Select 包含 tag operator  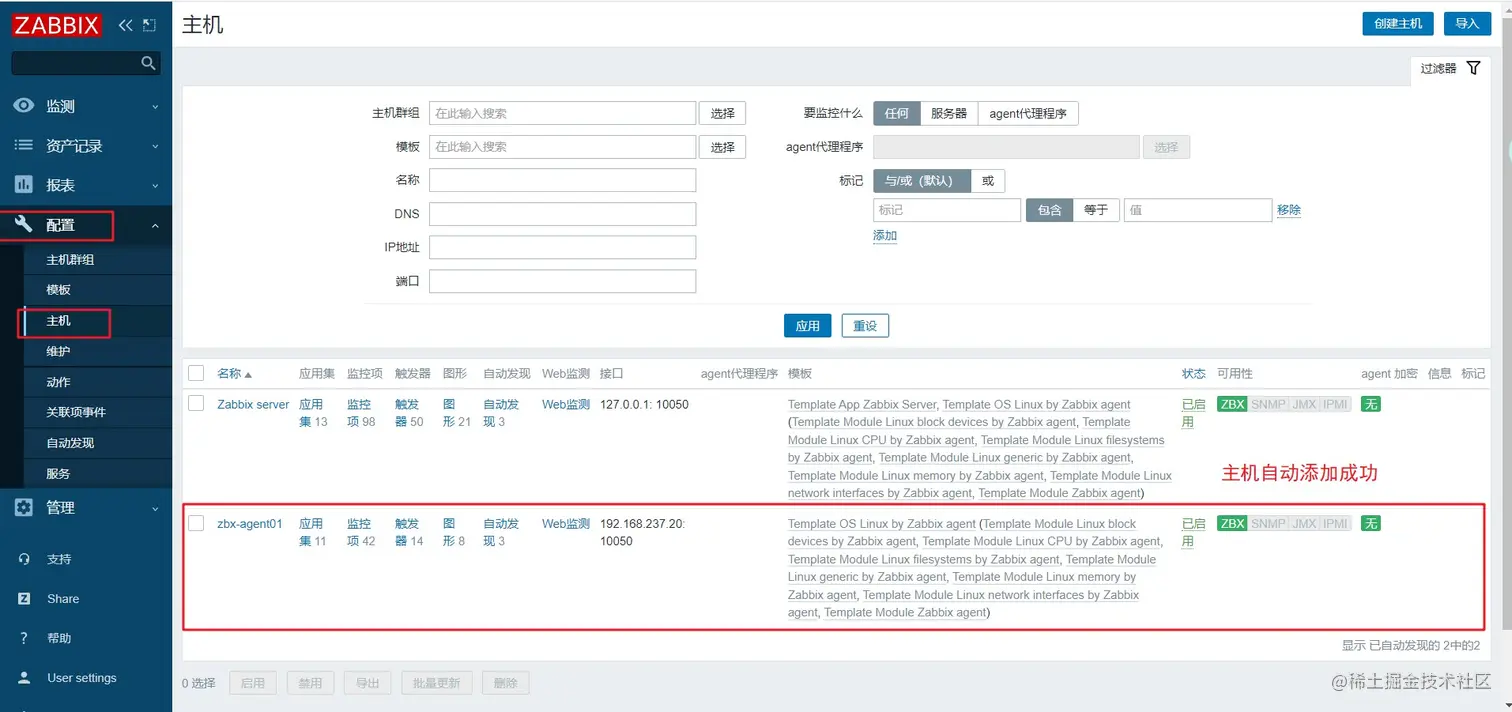pos(1050,210)
